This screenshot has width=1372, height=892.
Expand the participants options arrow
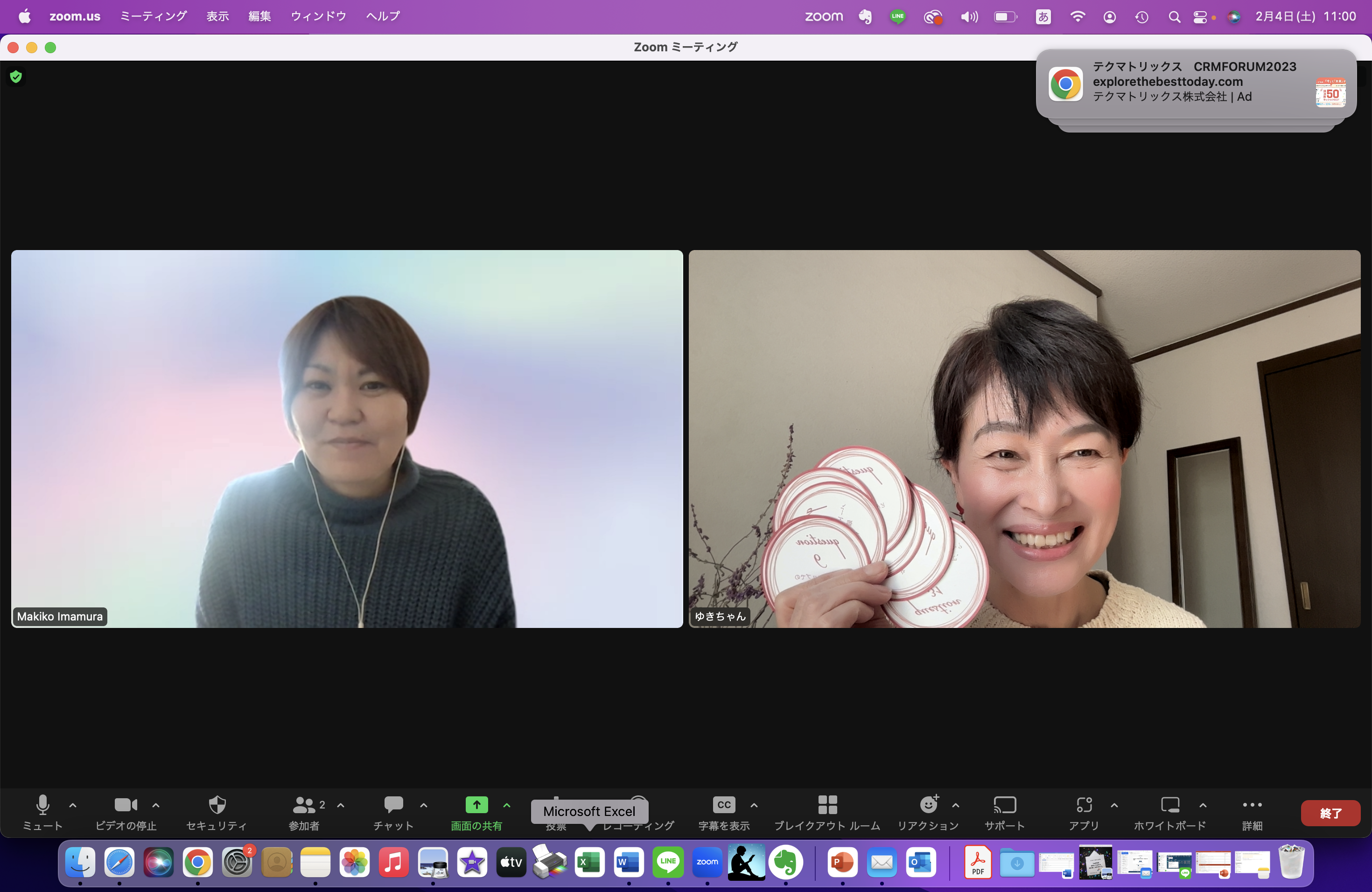pyautogui.click(x=341, y=806)
